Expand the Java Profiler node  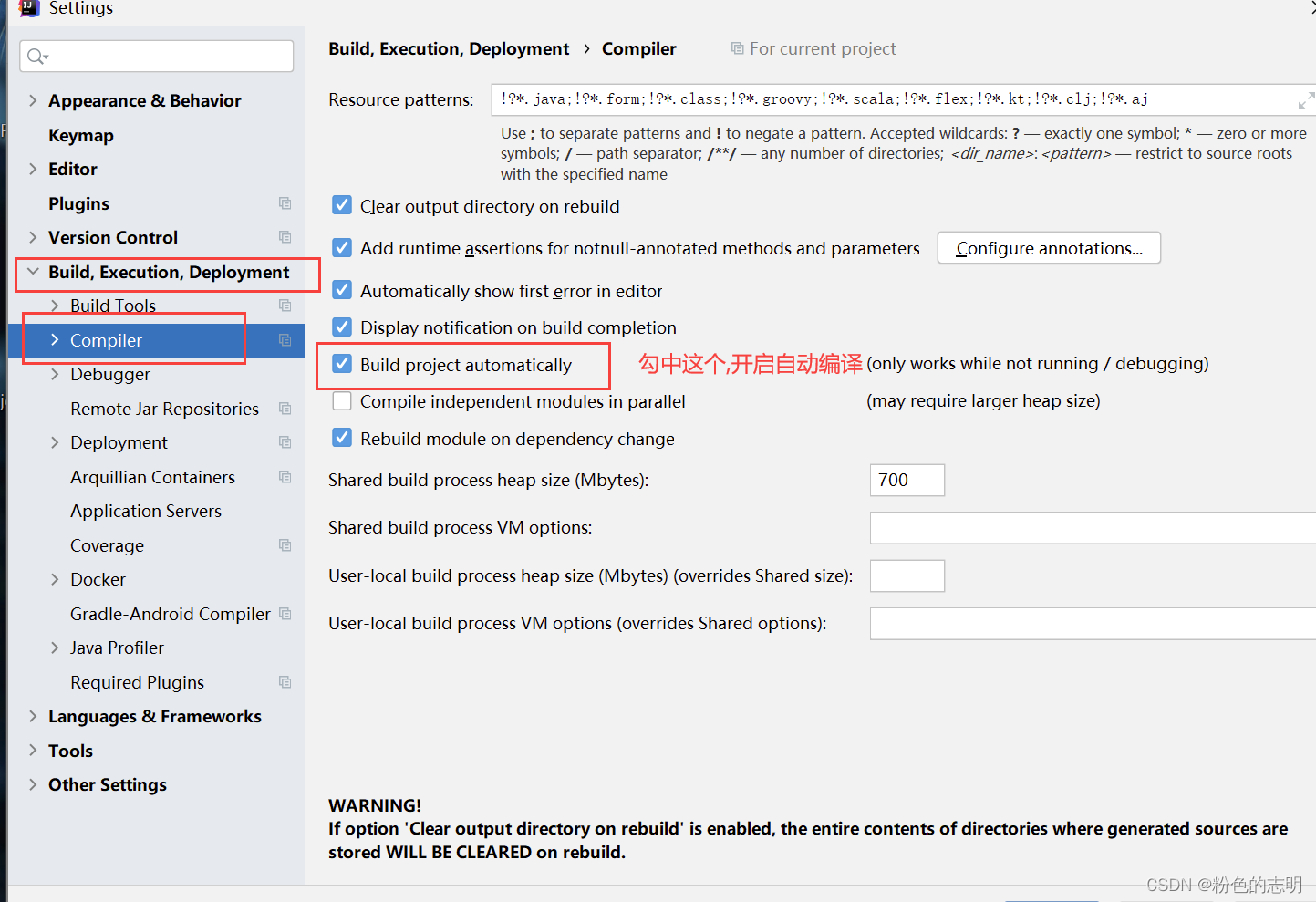tap(55, 648)
